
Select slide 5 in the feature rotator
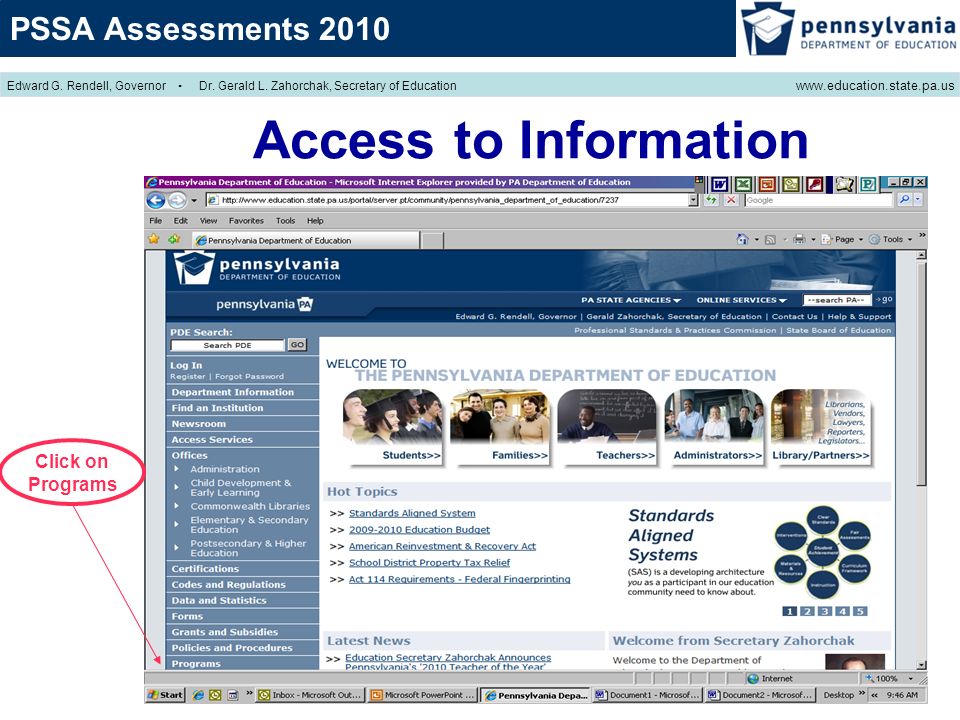860,611
